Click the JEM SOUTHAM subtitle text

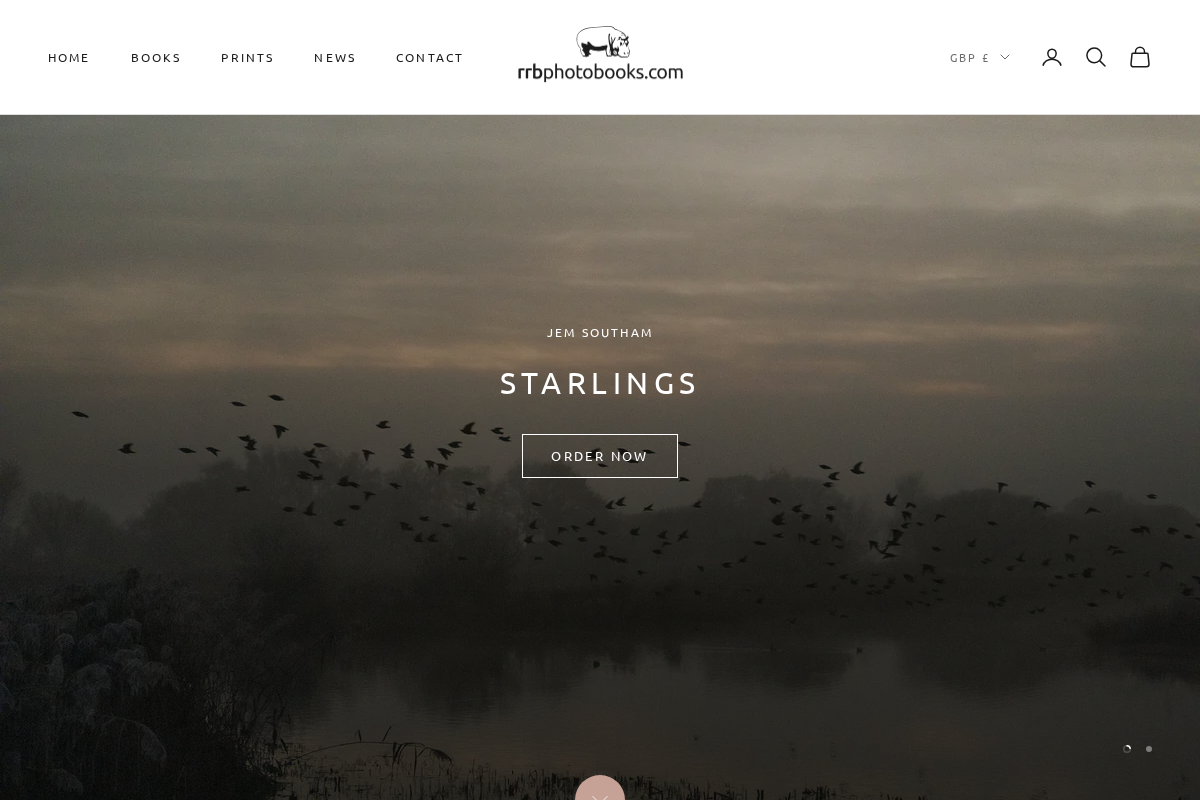[x=600, y=333]
